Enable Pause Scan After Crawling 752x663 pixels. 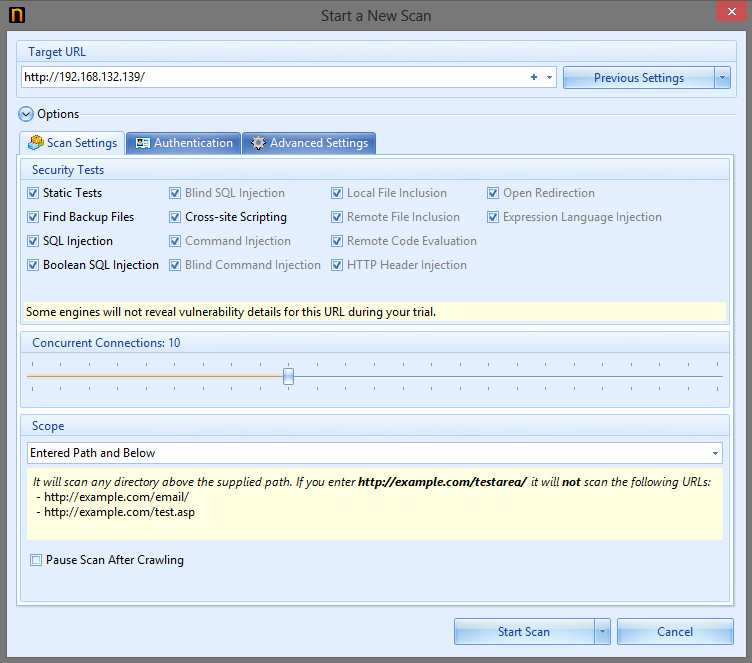point(36,560)
